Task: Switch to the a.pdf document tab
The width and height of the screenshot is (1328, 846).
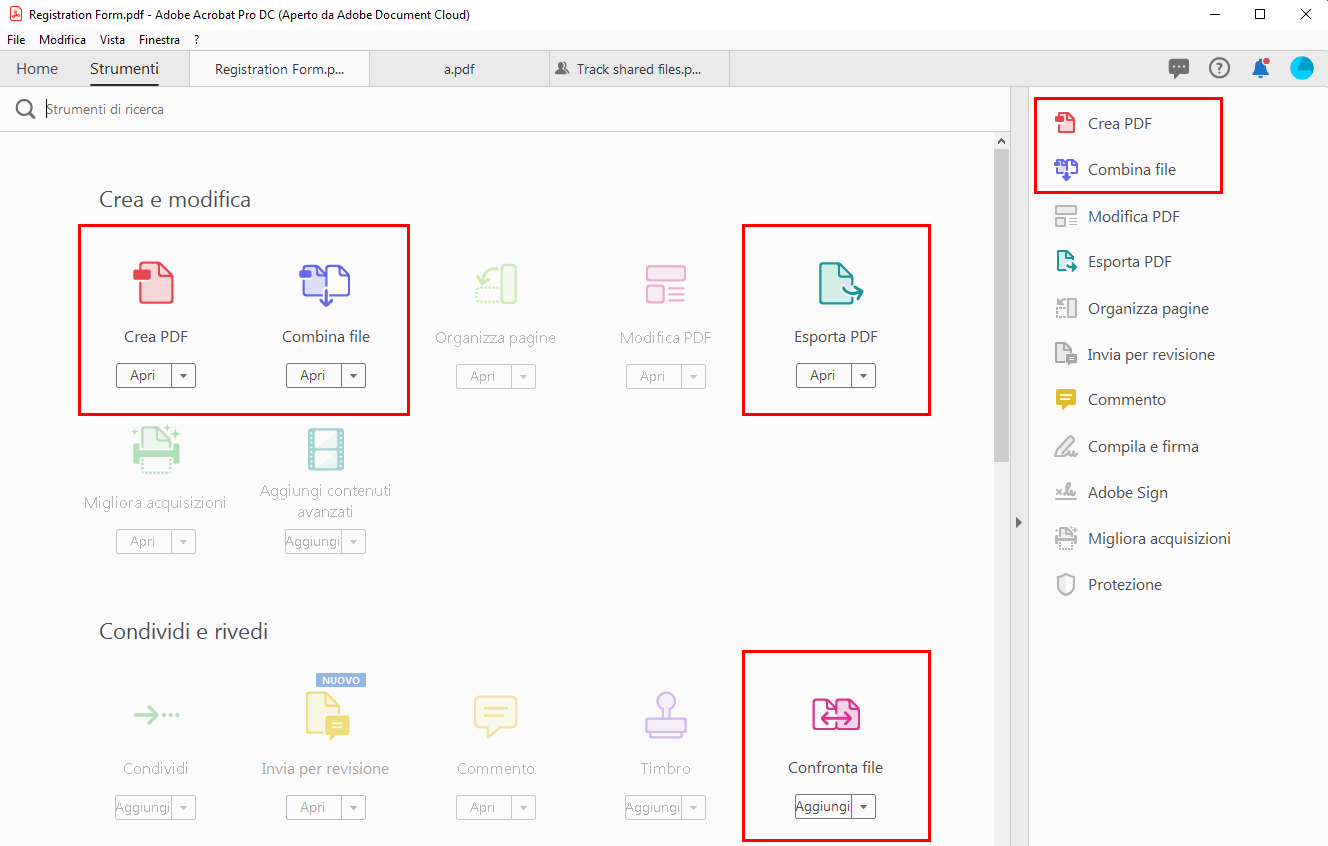Action: (459, 69)
